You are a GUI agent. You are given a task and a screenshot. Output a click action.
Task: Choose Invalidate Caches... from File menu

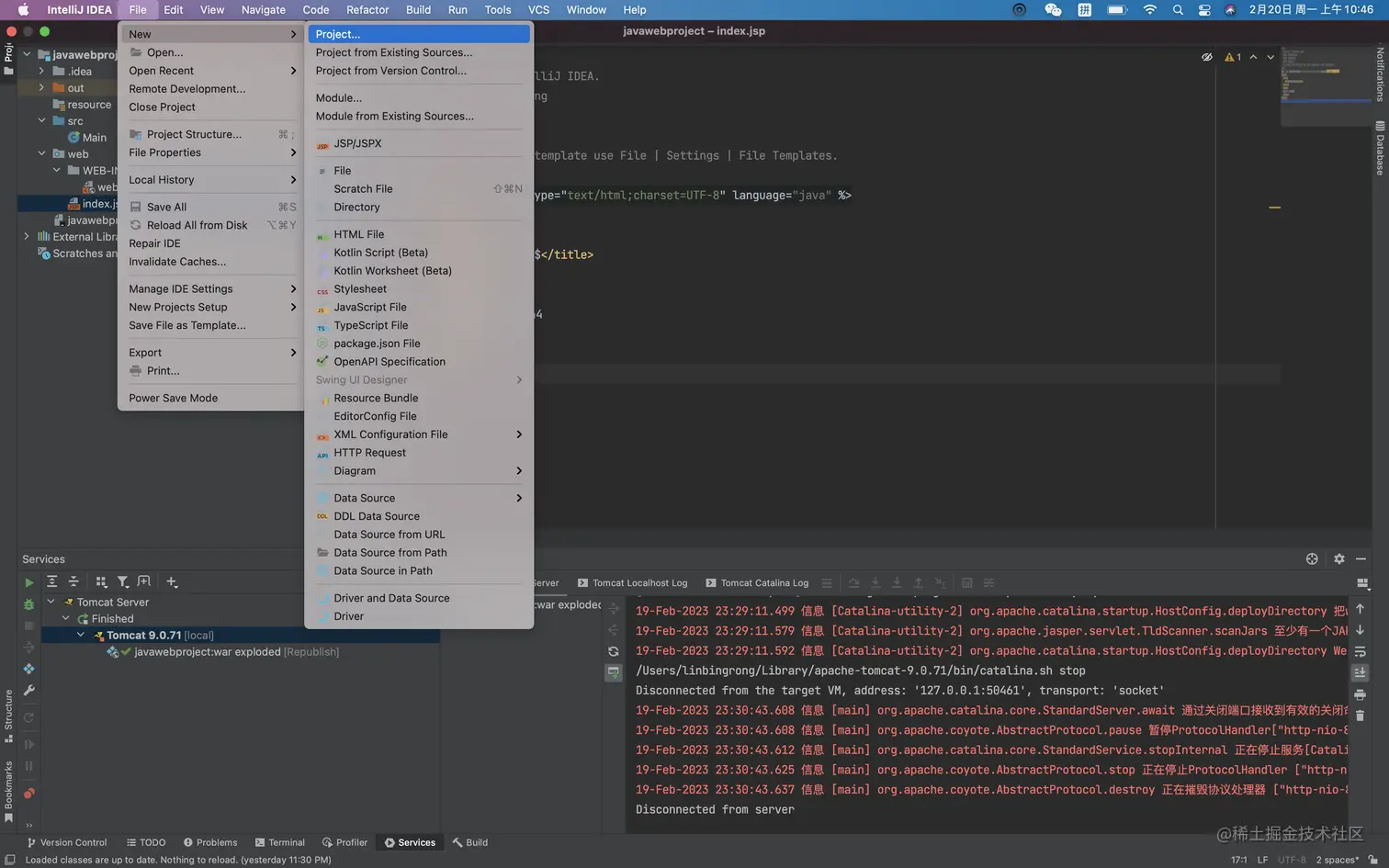coord(210,262)
